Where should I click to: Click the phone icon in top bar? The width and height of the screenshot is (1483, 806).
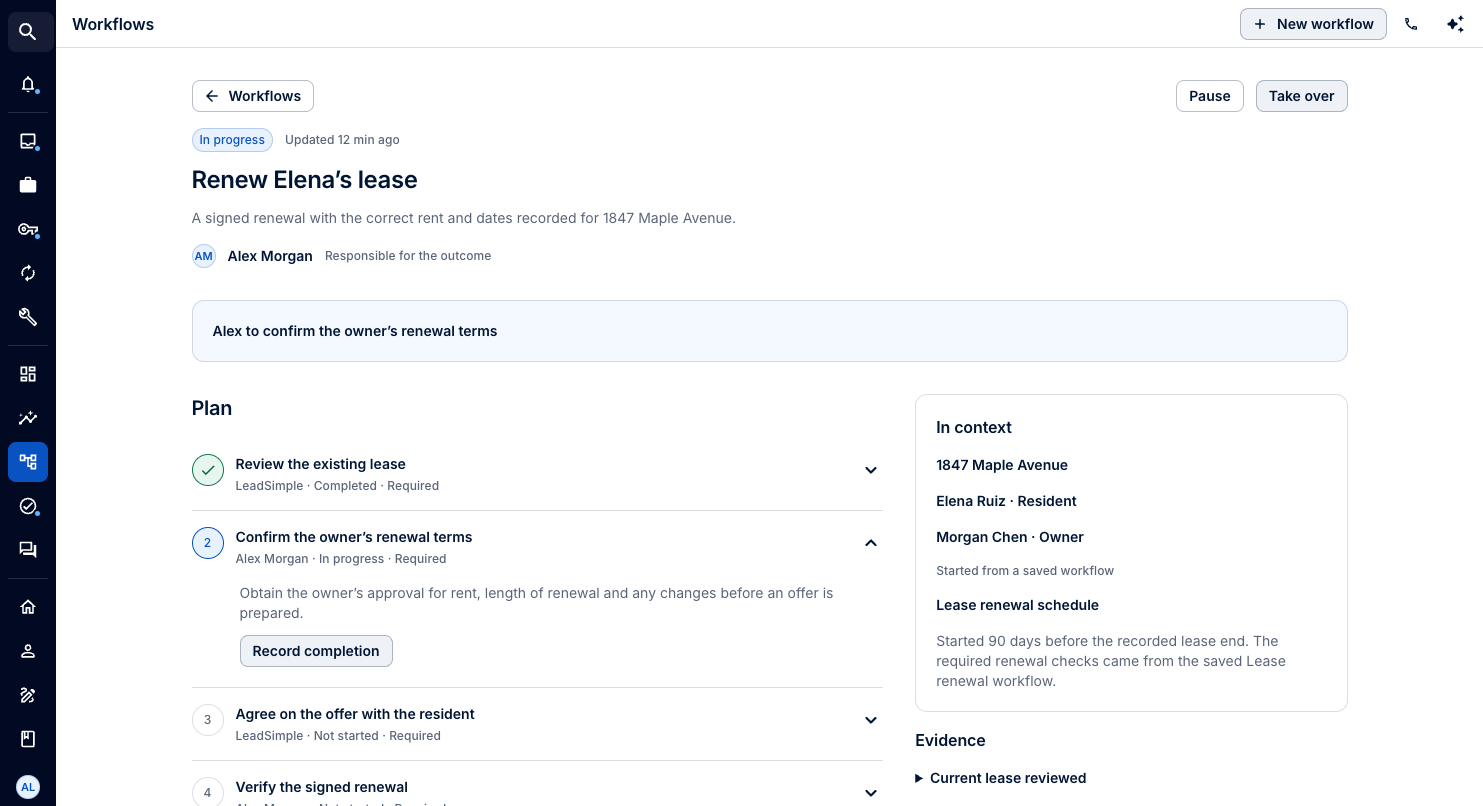(1411, 24)
